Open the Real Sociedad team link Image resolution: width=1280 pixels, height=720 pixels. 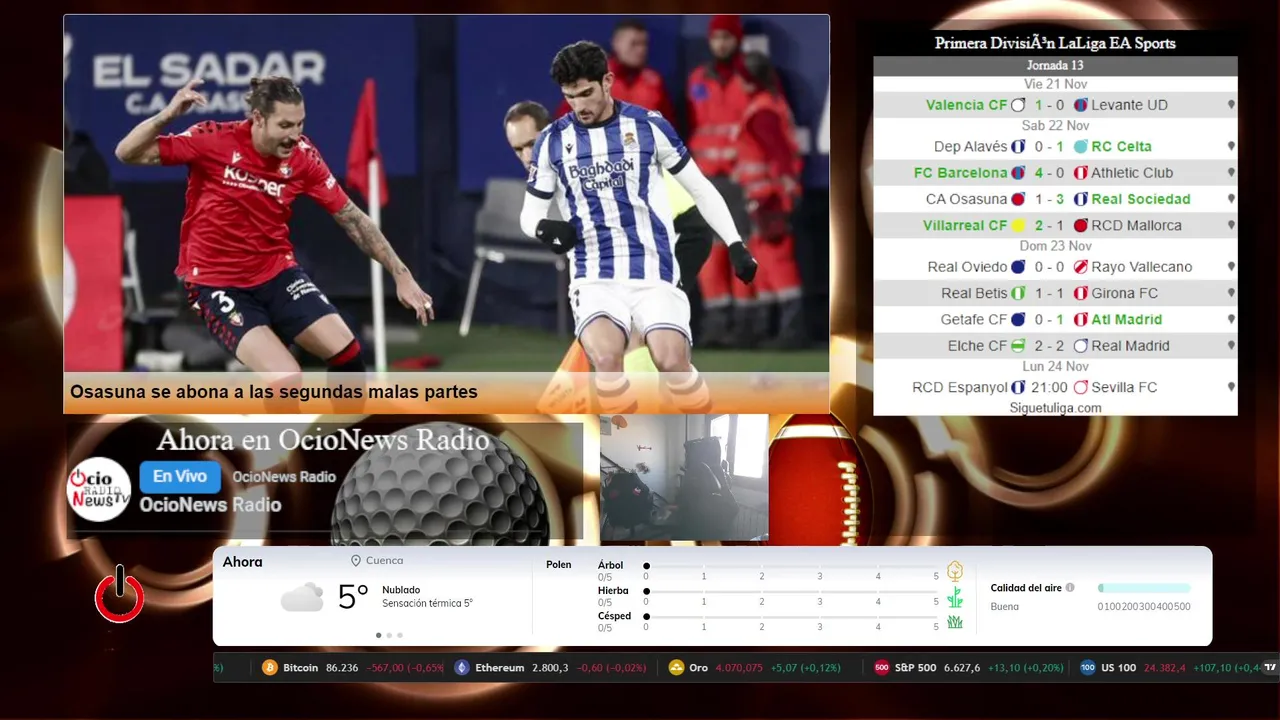[x=1141, y=199]
